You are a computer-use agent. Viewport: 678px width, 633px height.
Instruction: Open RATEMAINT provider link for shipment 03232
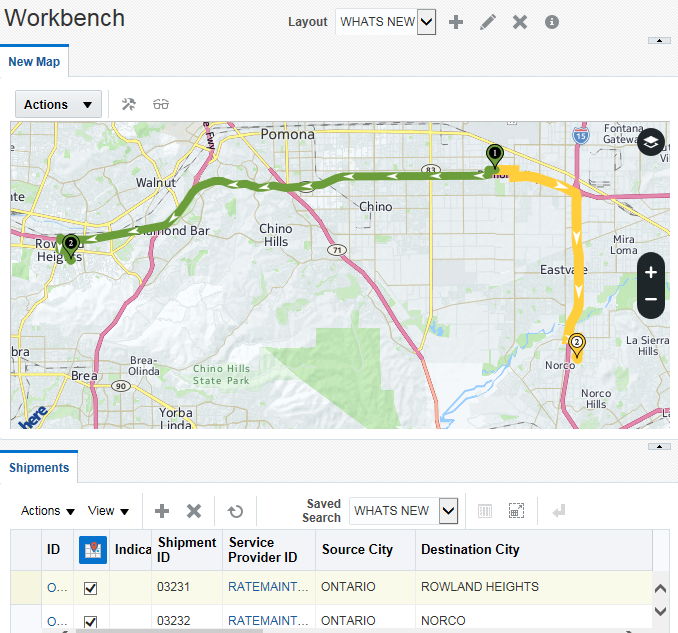click(x=268, y=620)
